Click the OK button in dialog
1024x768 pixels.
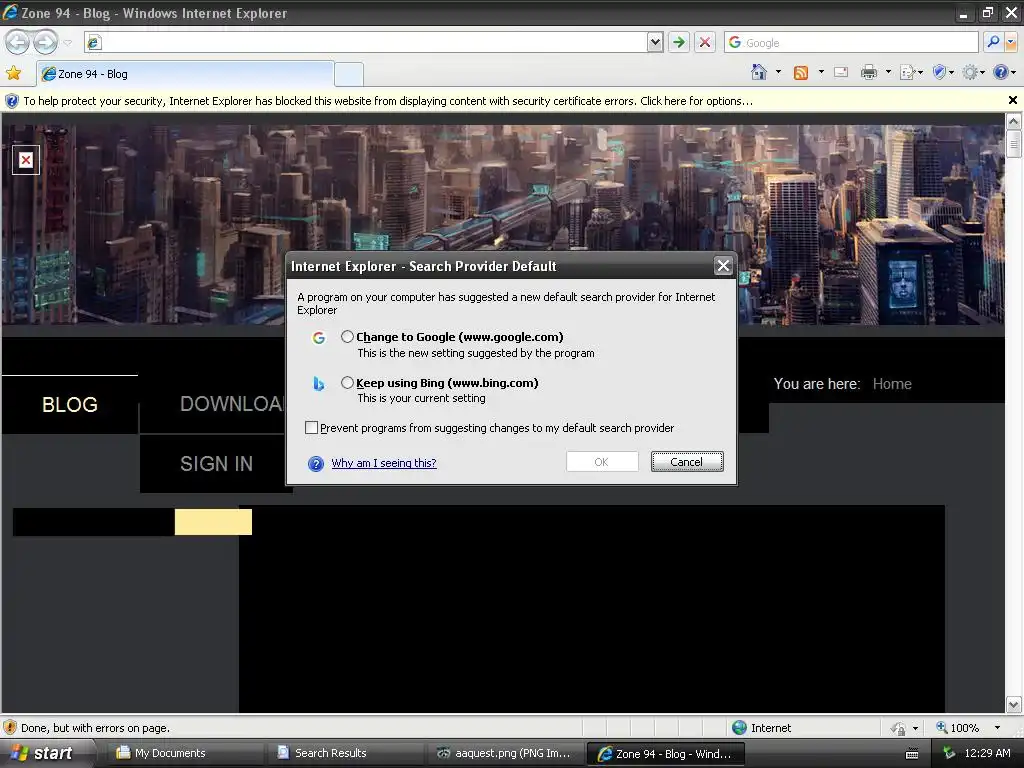tap(602, 462)
